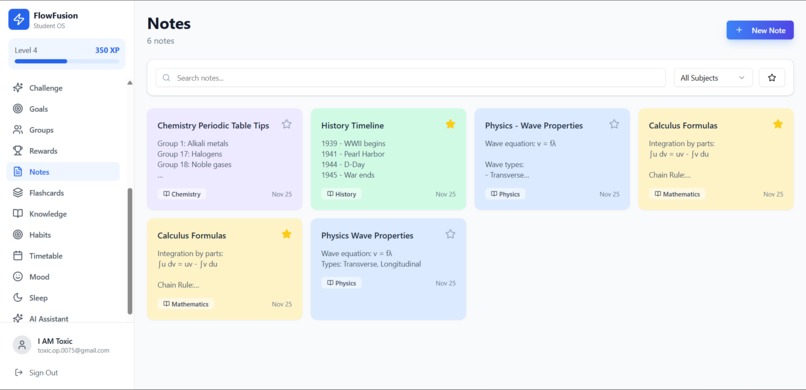Click "1944 - D-Day" line in History note

pyautogui.click(x=343, y=164)
